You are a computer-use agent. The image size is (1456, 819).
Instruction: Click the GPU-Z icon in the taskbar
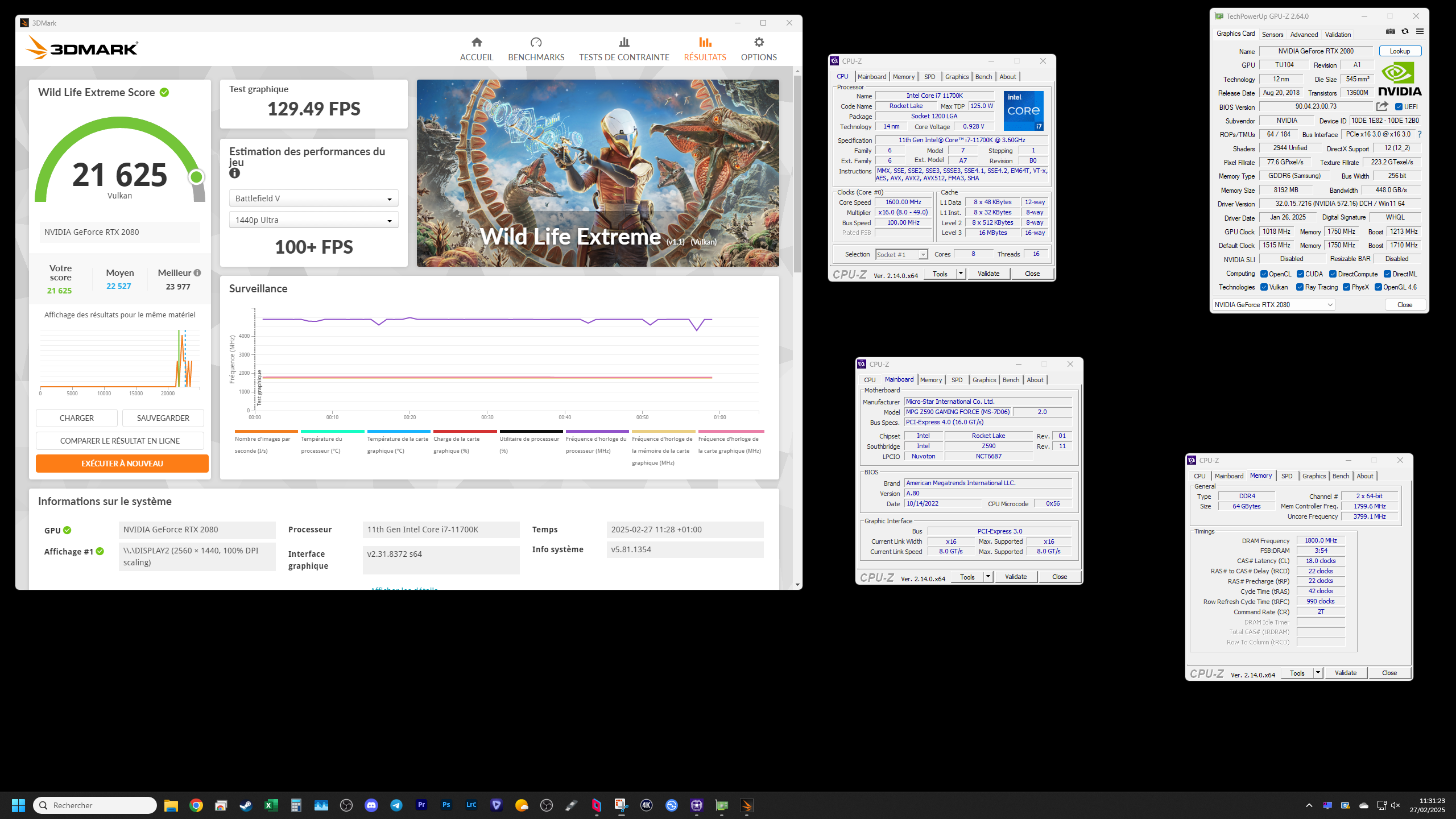(722, 805)
